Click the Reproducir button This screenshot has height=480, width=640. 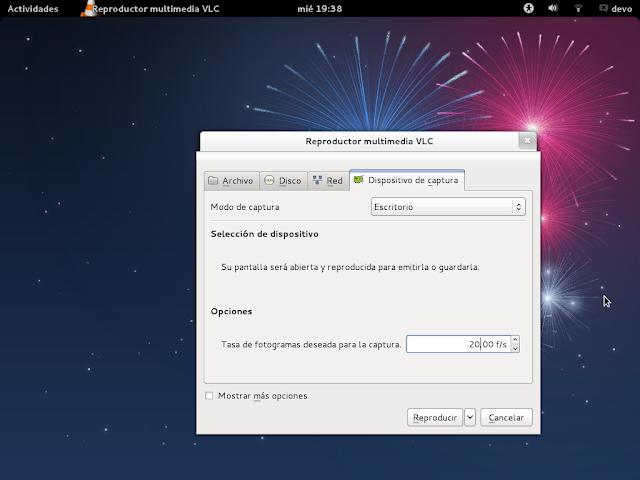[435, 417]
